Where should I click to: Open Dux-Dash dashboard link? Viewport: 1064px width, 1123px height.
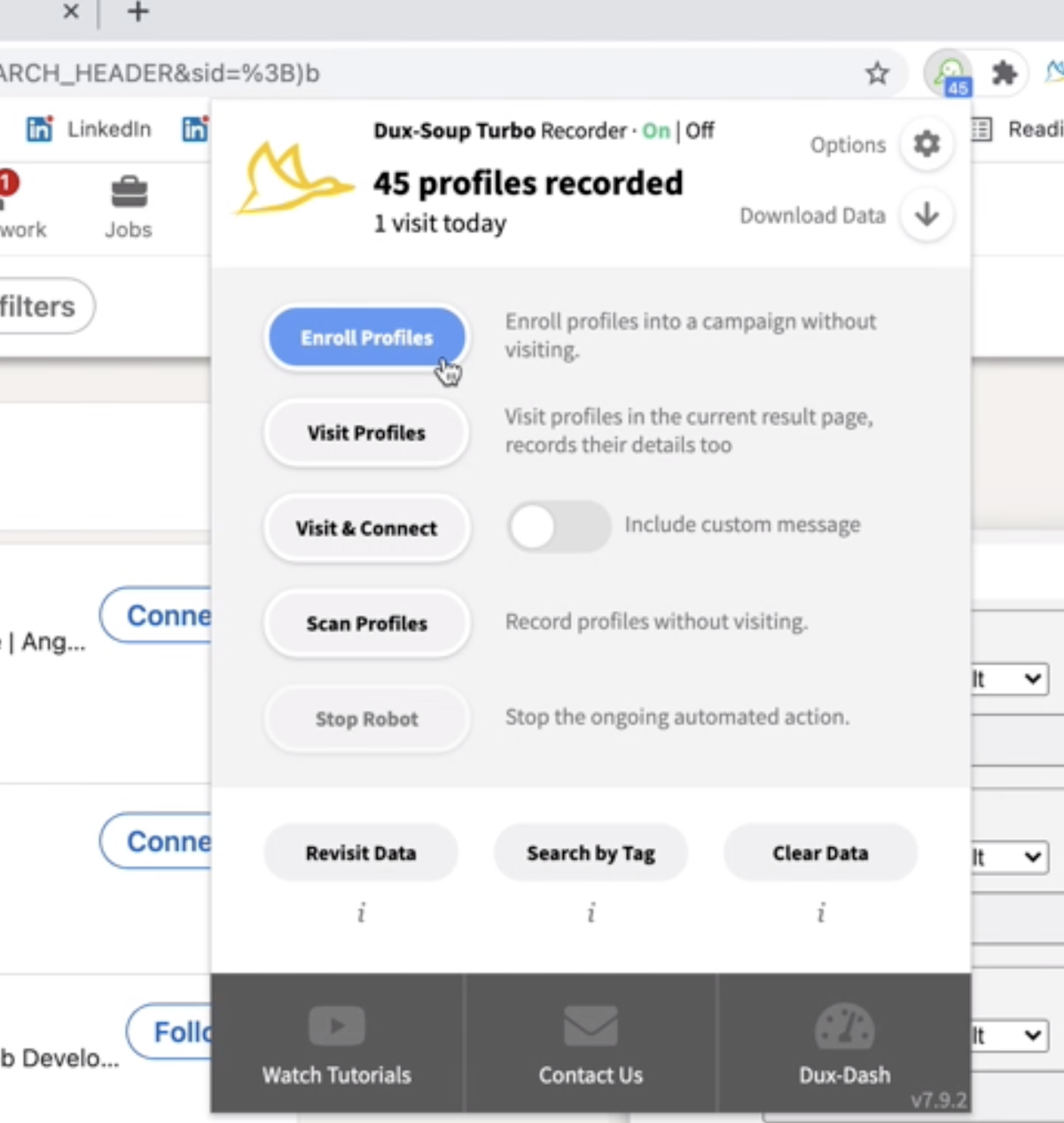coord(844,1043)
